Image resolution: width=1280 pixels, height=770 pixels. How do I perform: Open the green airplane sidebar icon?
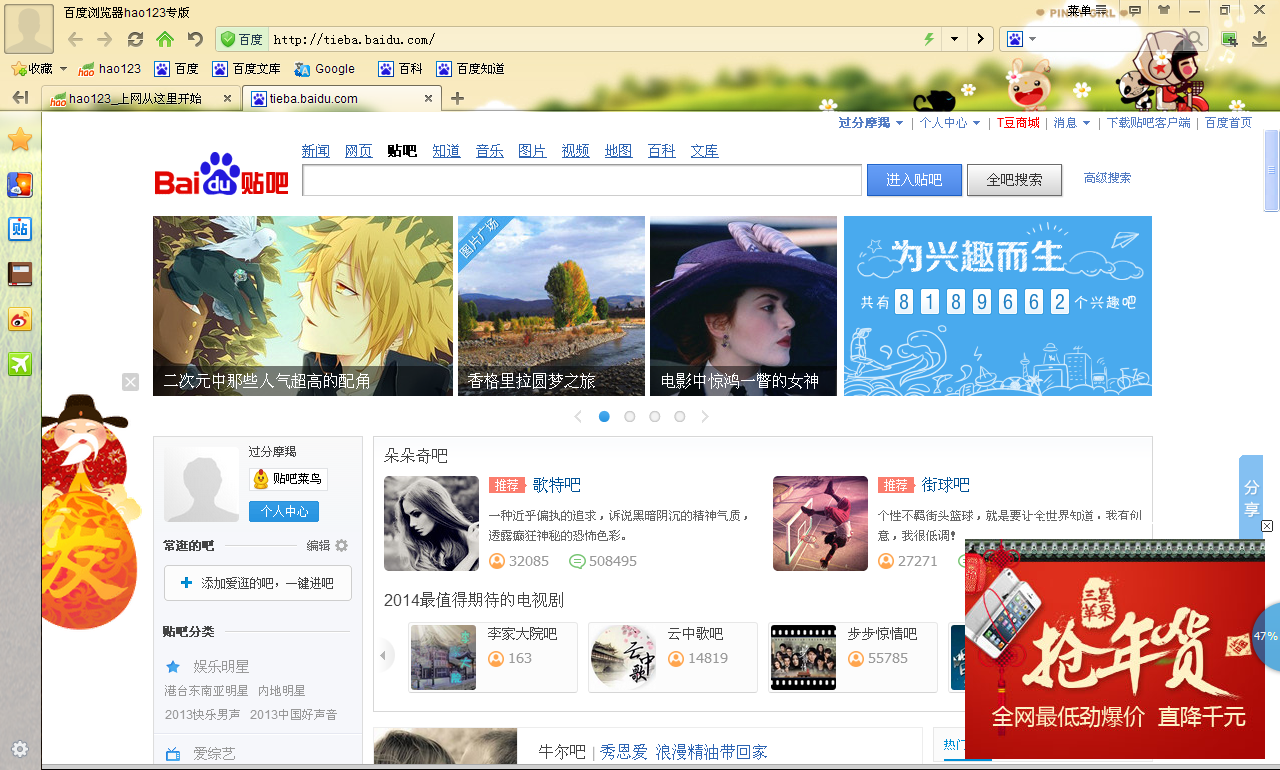pyautogui.click(x=20, y=364)
